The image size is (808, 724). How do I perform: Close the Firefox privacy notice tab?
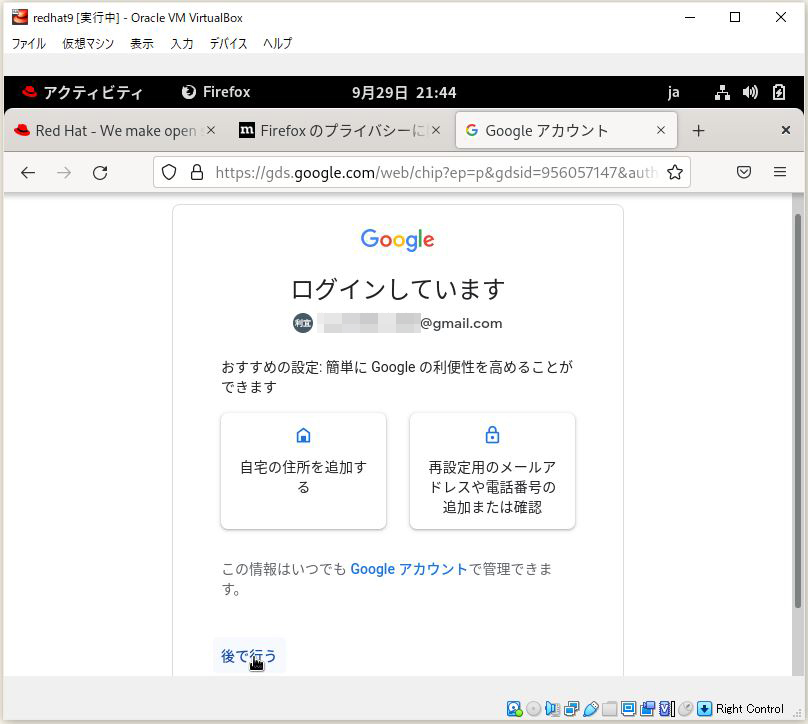[x=436, y=130]
